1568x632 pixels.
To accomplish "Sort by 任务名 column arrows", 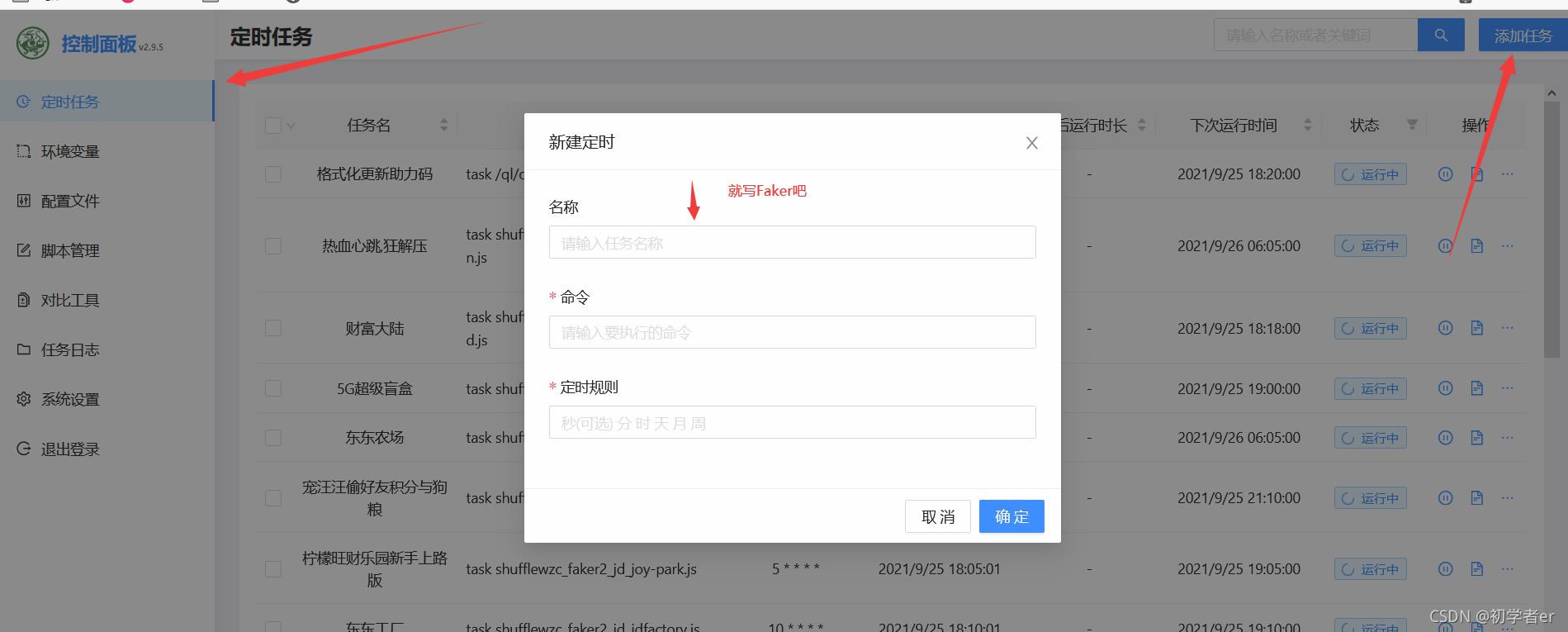I will coord(444,125).
